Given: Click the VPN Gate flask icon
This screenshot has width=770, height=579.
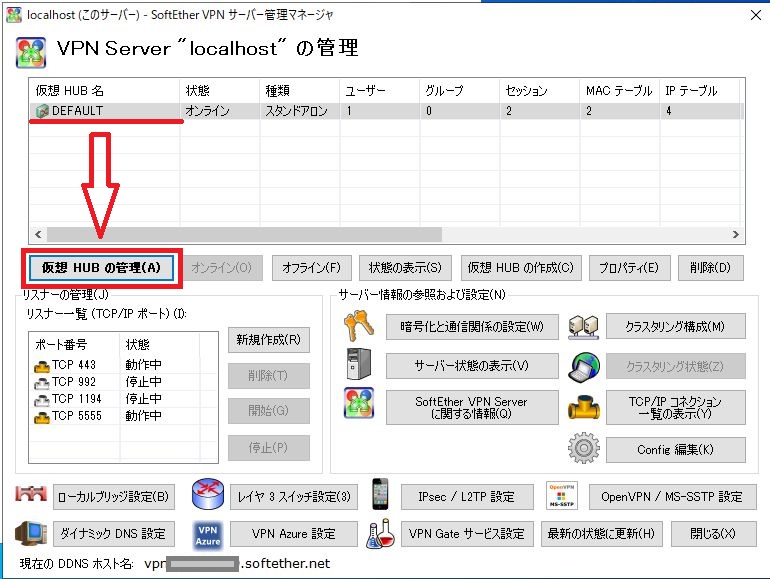Looking at the screenshot, I should pos(380,534).
